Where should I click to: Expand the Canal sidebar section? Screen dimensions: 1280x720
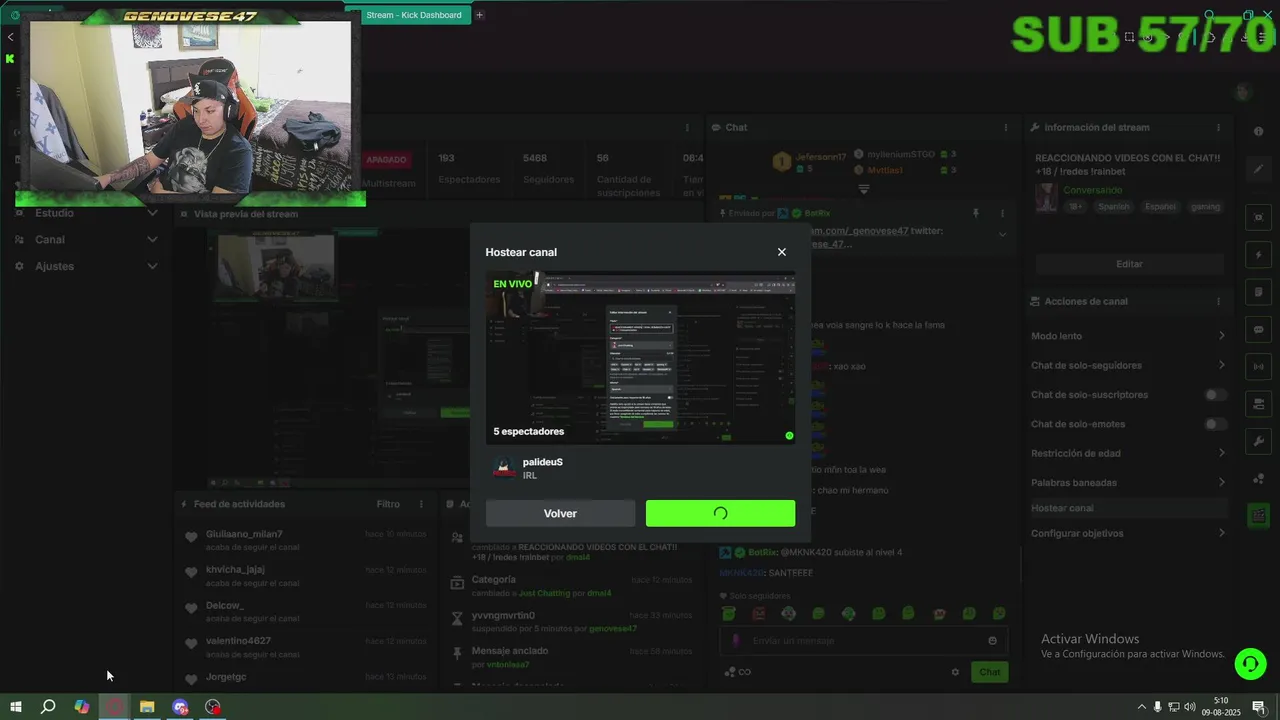coord(87,240)
